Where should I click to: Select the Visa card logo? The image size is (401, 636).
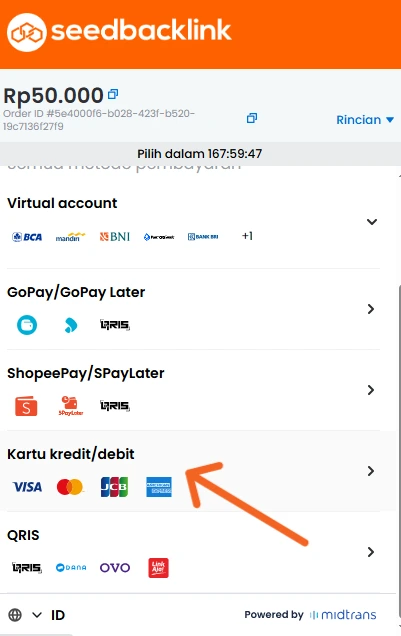(x=27, y=487)
